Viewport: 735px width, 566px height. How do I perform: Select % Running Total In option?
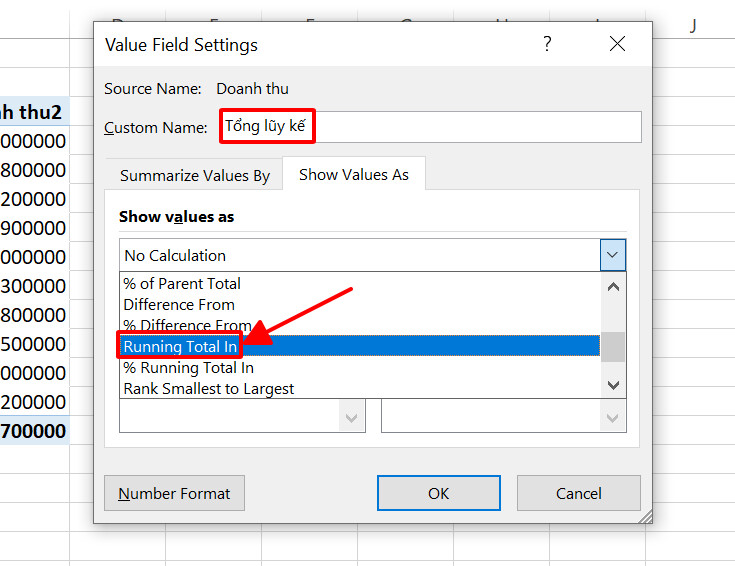point(360,368)
